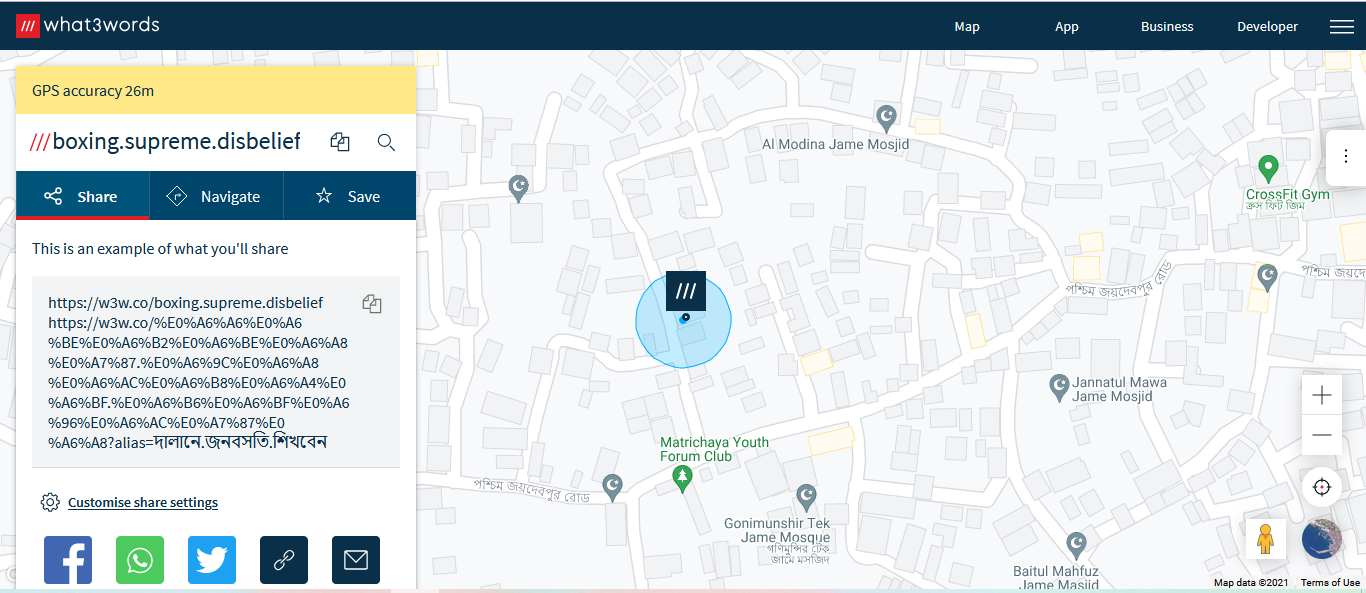
Task: Click the w3w.co/boxing.supreme.disbelief URL text
Action: tap(186, 302)
